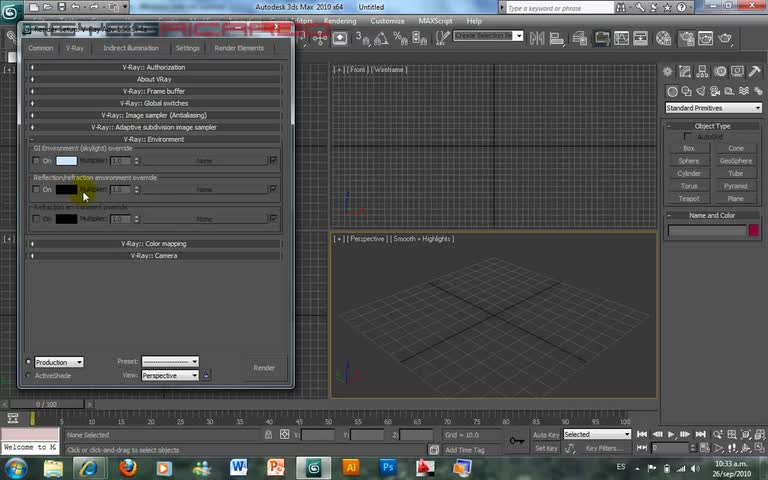Screen dimensions: 768x480
Task: Click the Render button in Render Setup
Action: click(x=264, y=368)
